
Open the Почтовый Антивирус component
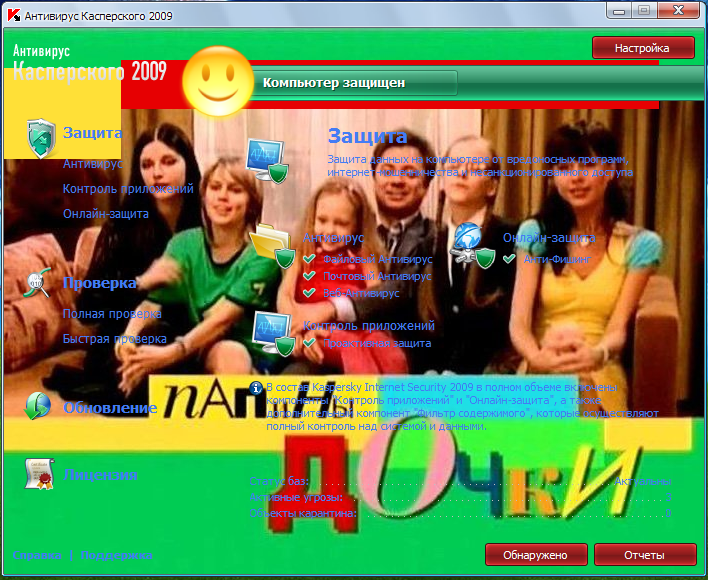coord(377,276)
